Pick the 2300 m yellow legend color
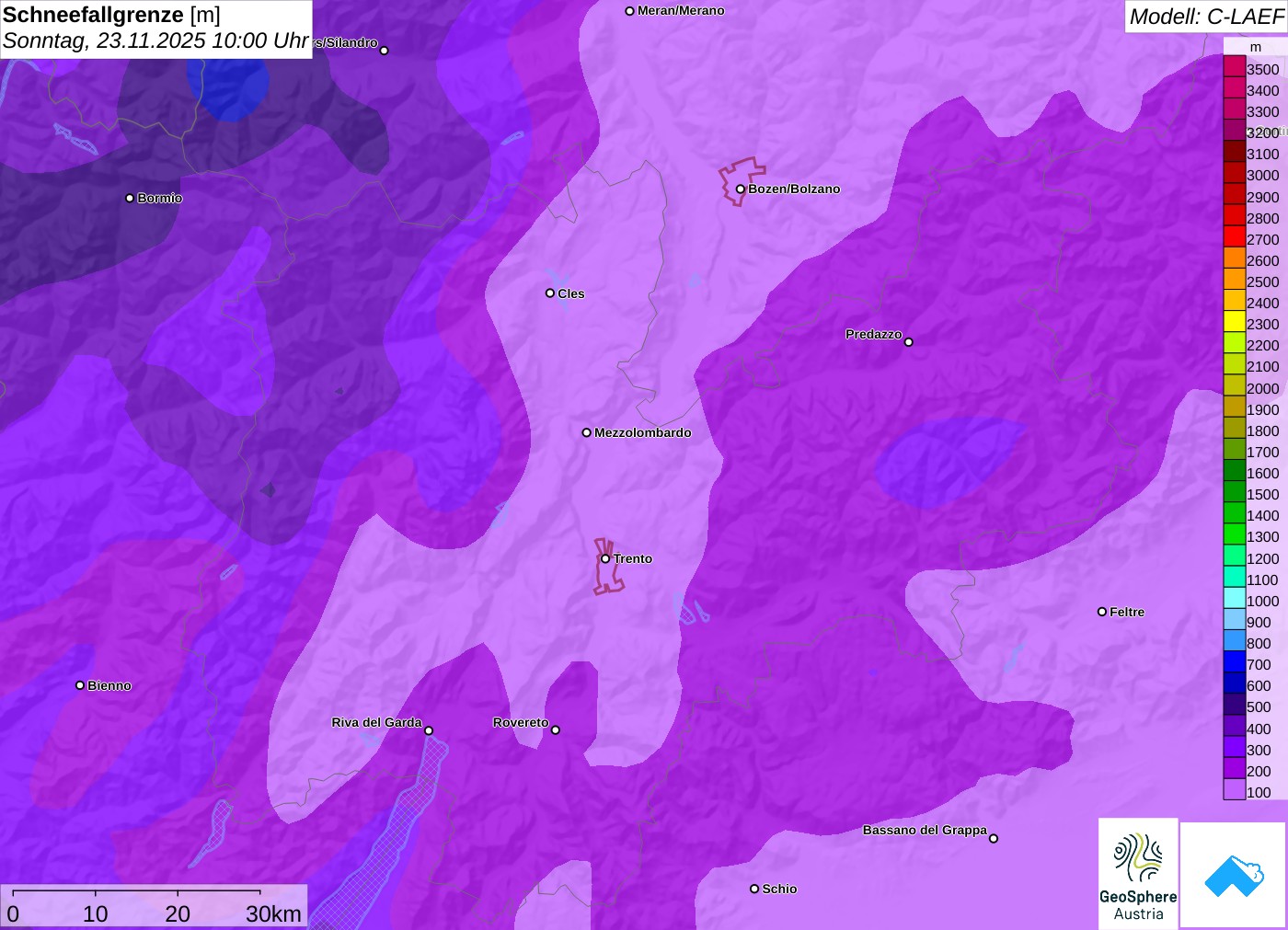This screenshot has height=930, width=1288. pyautogui.click(x=1235, y=321)
